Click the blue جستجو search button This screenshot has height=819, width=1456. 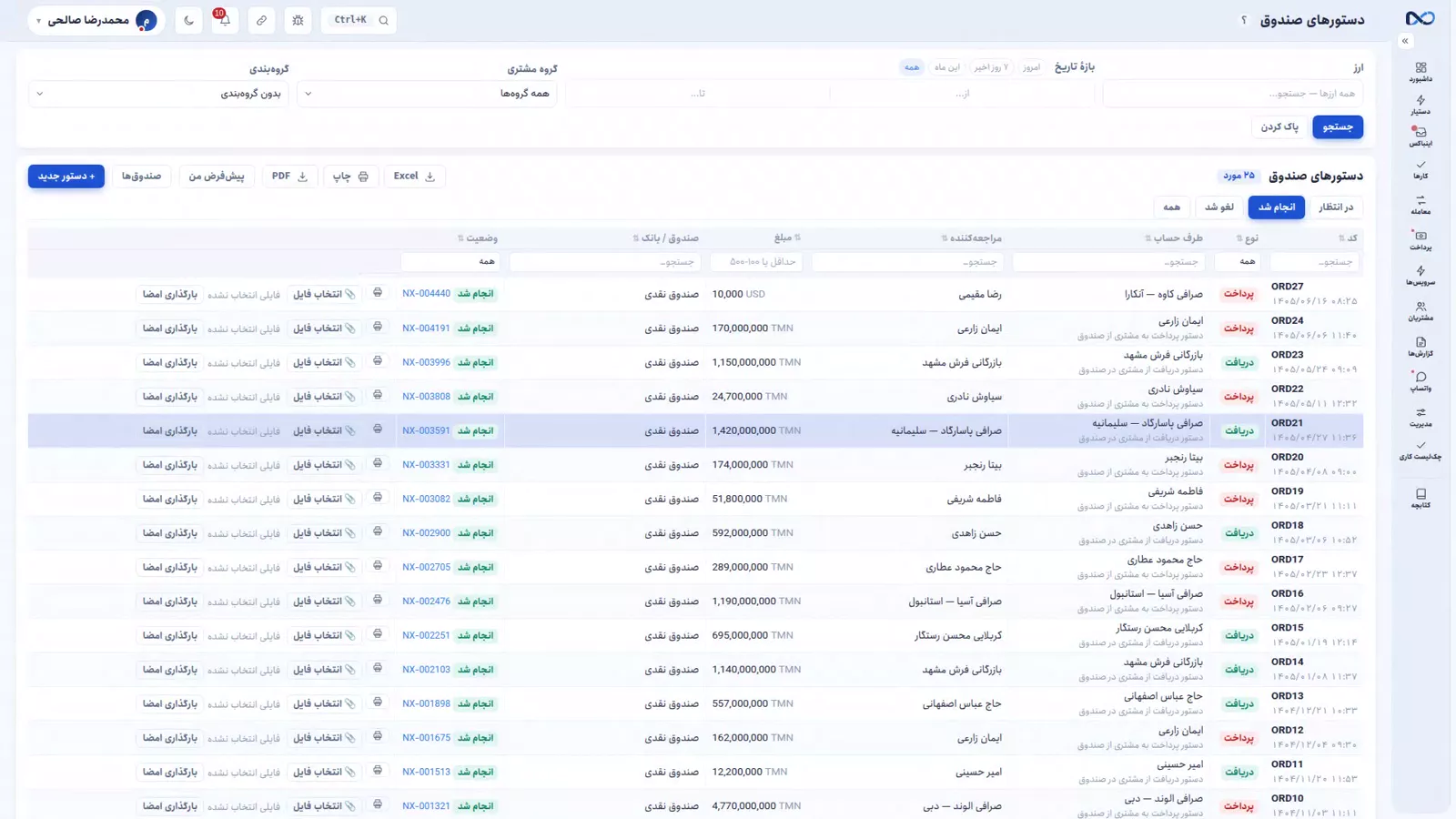coord(1338,127)
